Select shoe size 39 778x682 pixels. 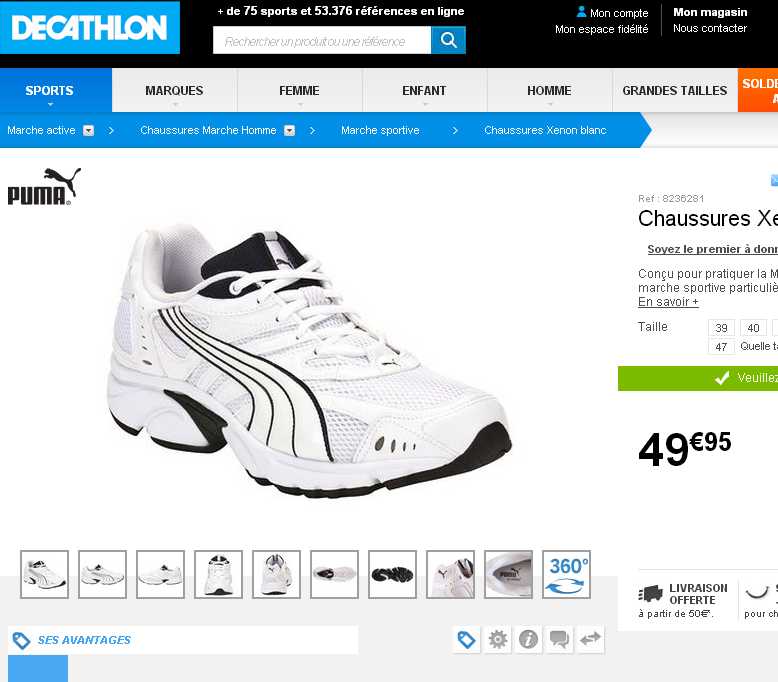pos(721,328)
